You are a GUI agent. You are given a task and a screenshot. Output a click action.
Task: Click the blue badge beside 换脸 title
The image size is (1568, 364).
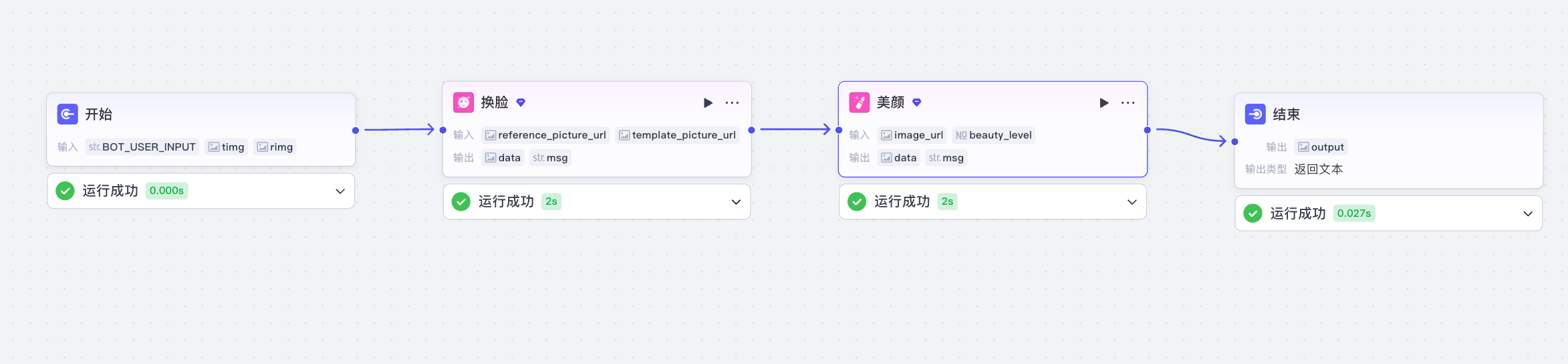[521, 102]
